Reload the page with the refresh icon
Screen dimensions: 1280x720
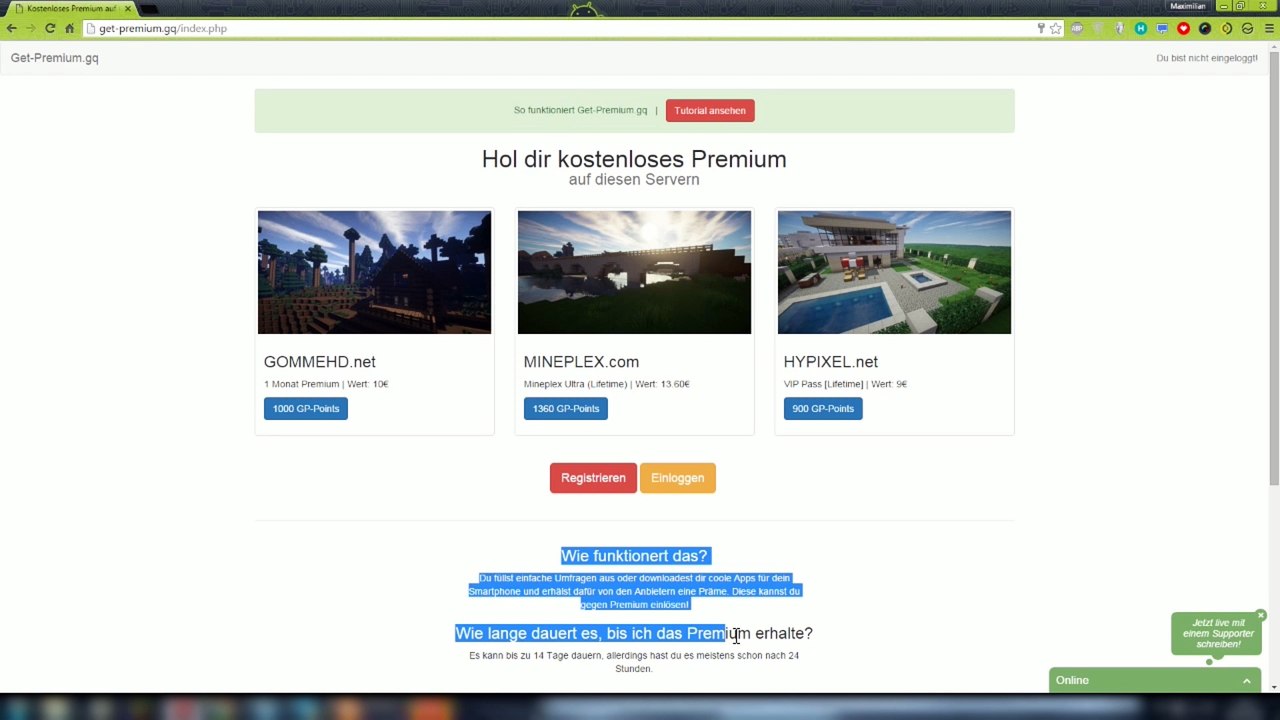click(50, 28)
